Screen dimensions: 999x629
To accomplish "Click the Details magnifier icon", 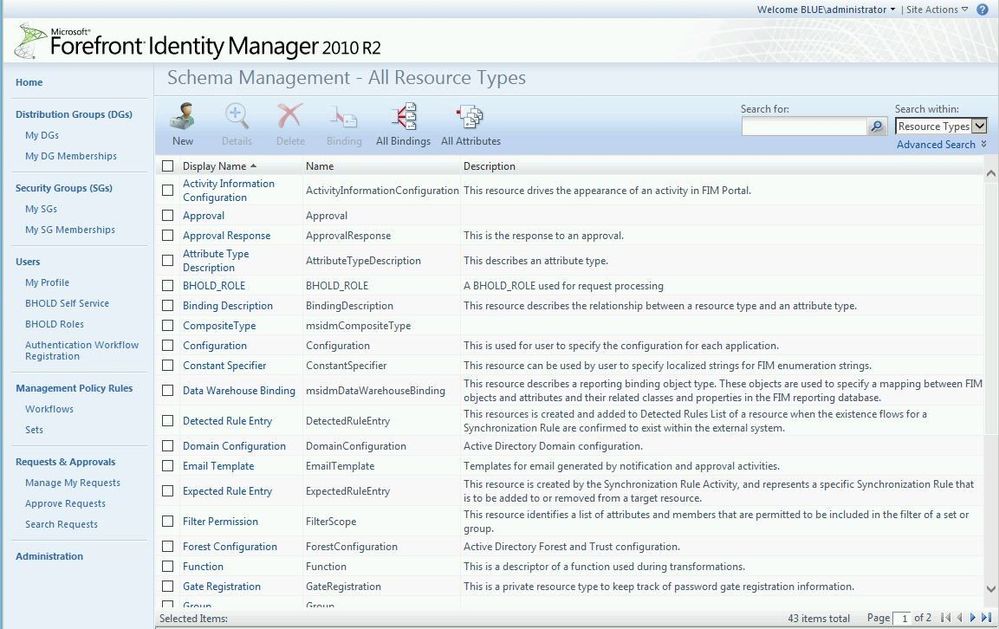I will pos(236,117).
